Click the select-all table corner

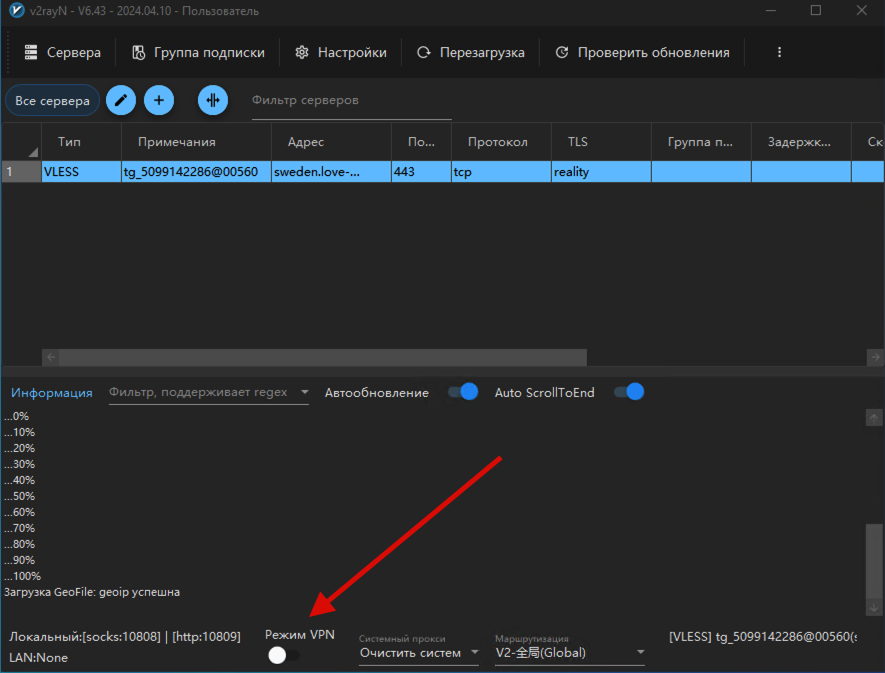(21, 142)
